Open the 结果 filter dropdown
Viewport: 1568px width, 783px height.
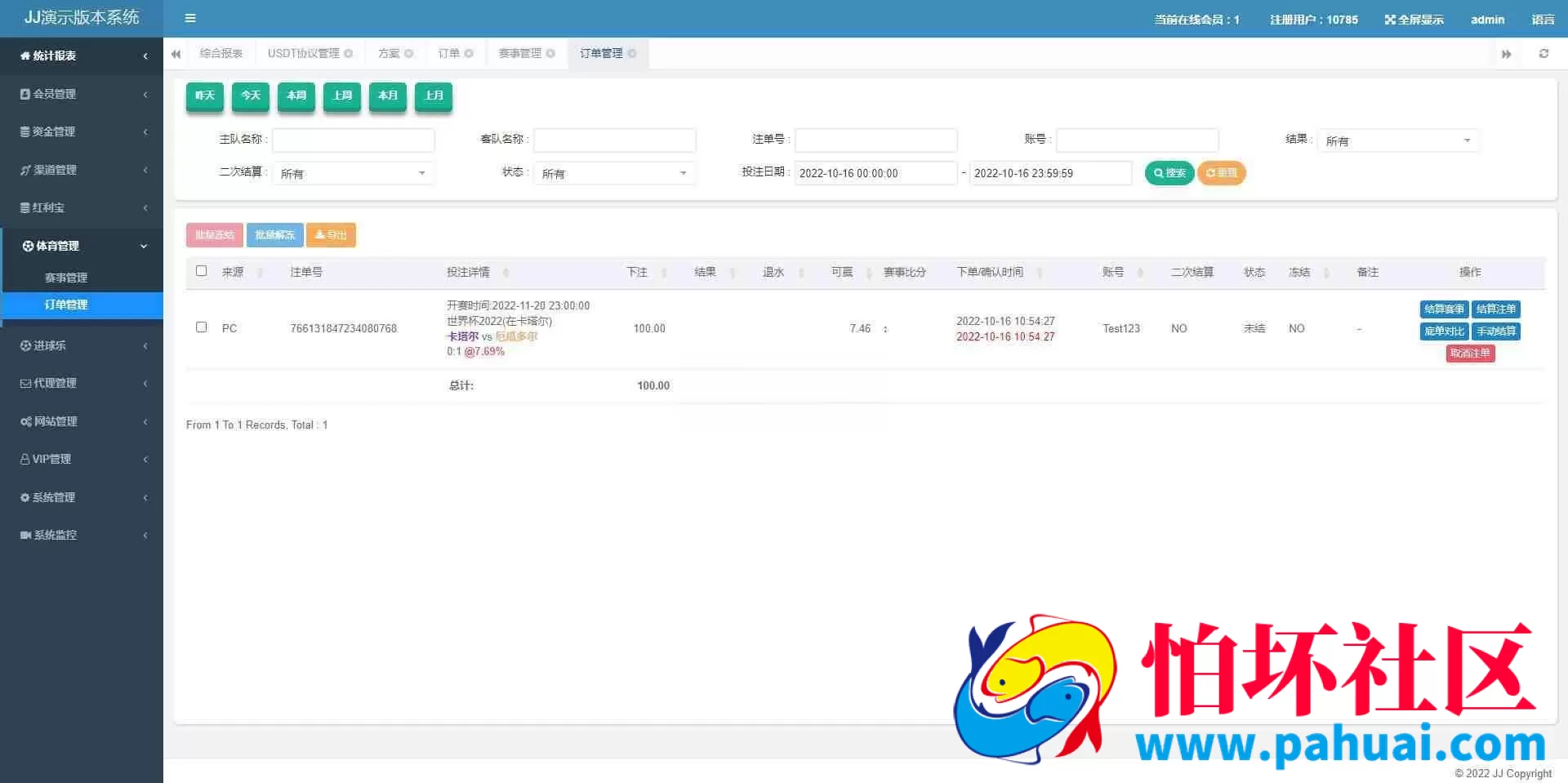click(x=1398, y=141)
